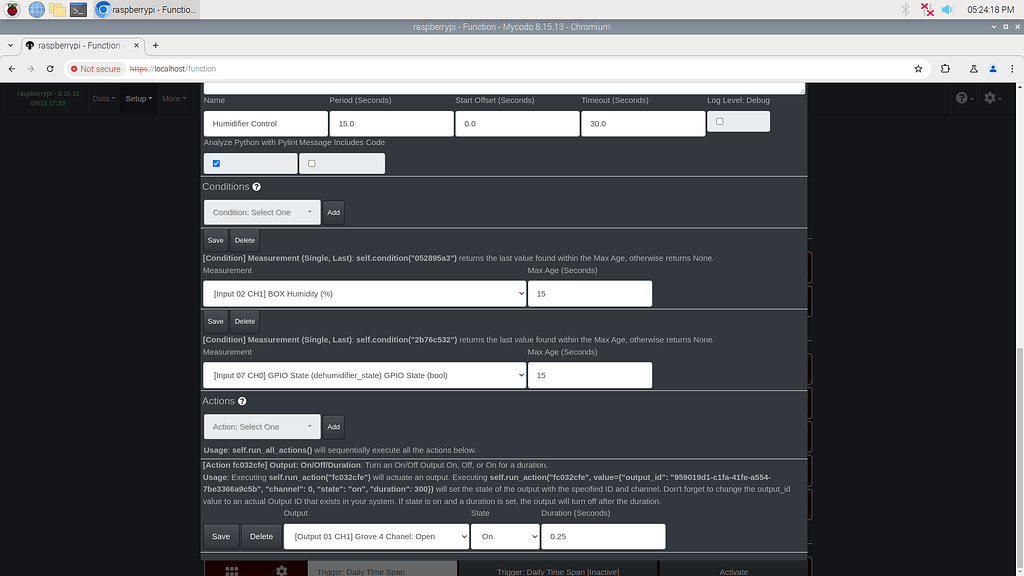Open the Action: Select One dropdown
The width and height of the screenshot is (1024, 576).
[261, 426]
